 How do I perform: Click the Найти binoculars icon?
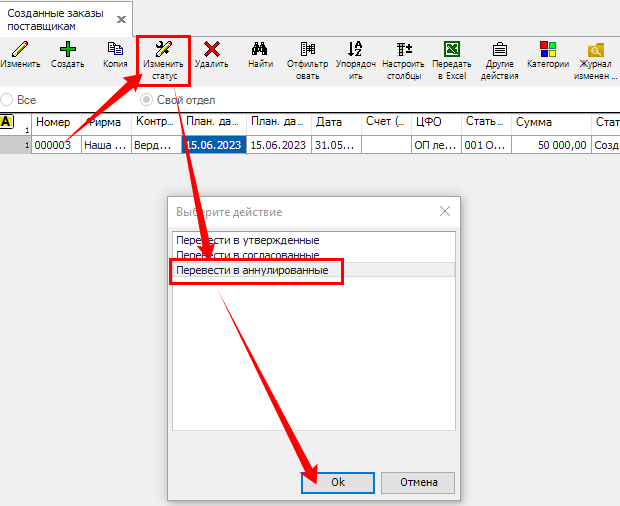260,50
